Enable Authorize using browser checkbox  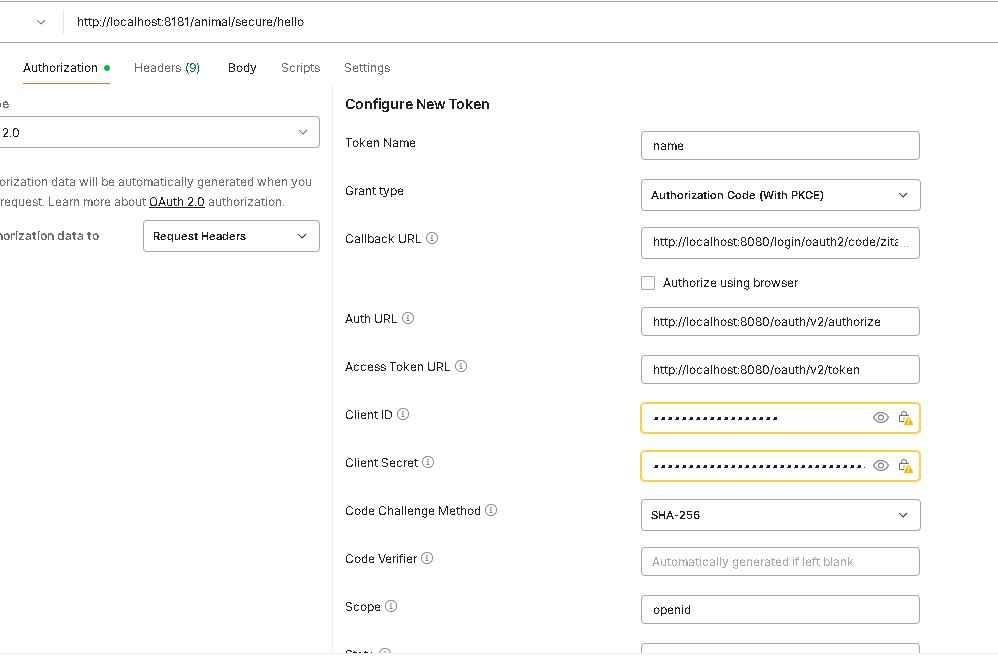pyautogui.click(x=648, y=283)
